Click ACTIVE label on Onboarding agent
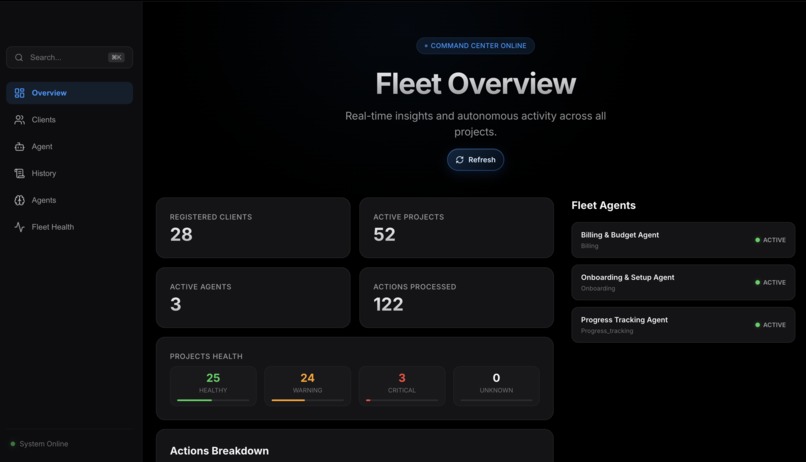The height and width of the screenshot is (462, 806). pos(774,283)
